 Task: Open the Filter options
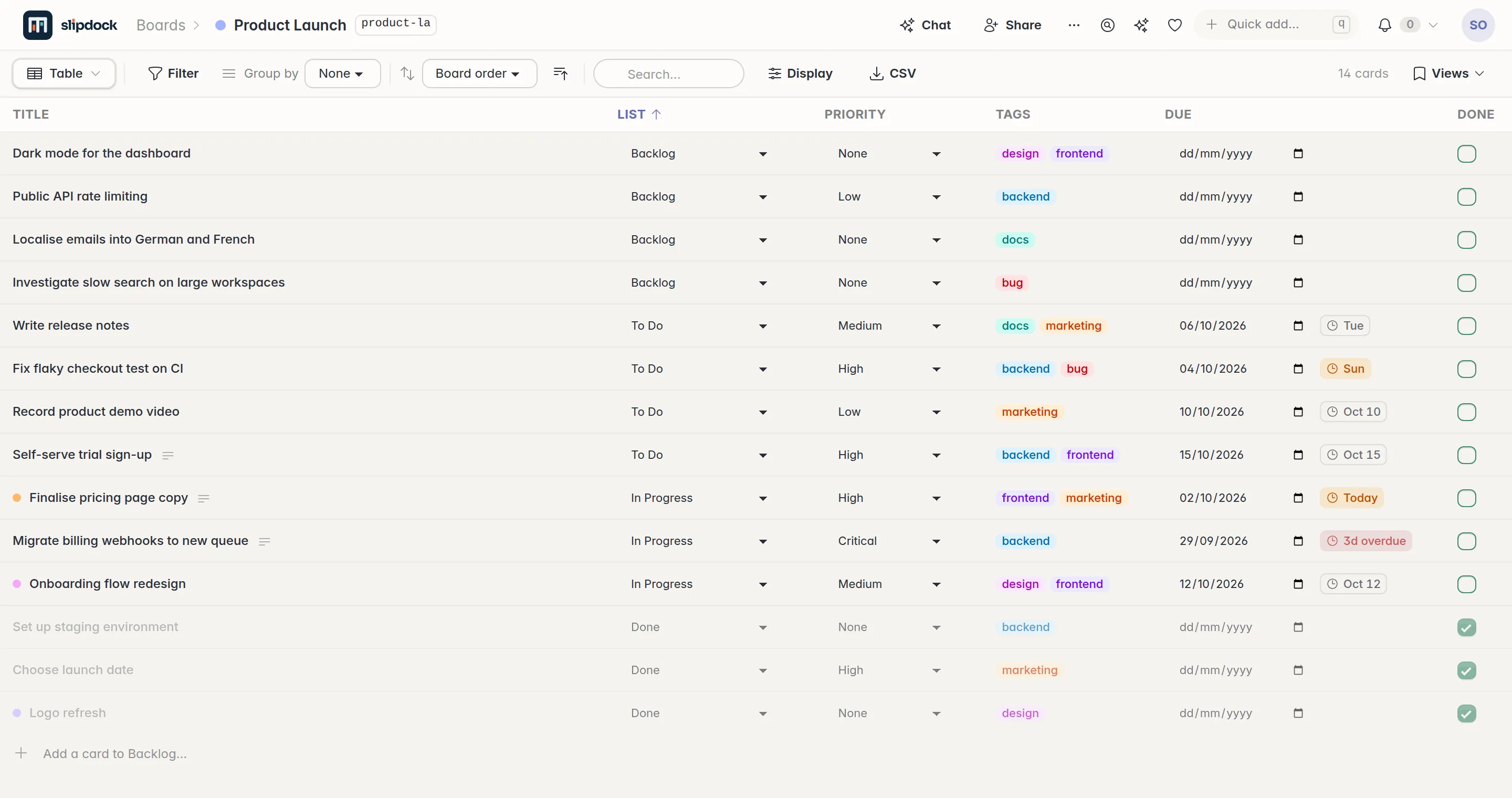tap(173, 73)
